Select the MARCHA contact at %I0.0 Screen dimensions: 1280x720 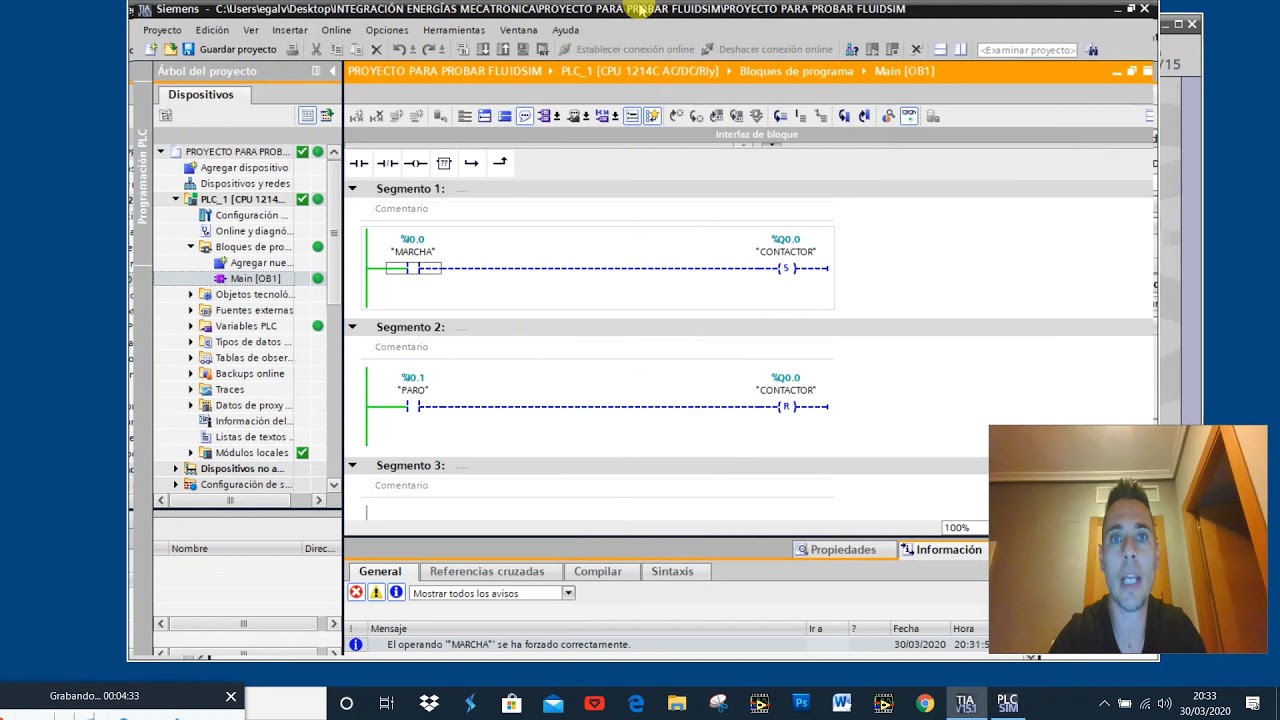[x=413, y=268]
